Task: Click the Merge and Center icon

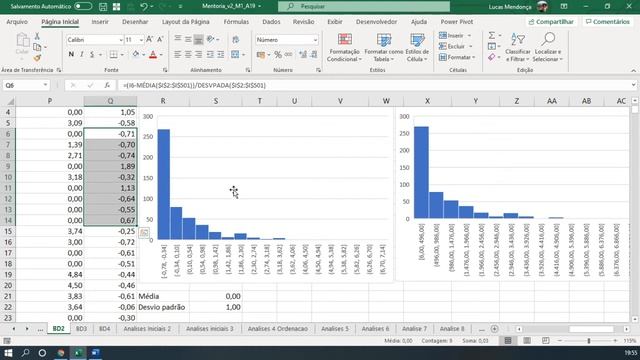Action: [235, 54]
